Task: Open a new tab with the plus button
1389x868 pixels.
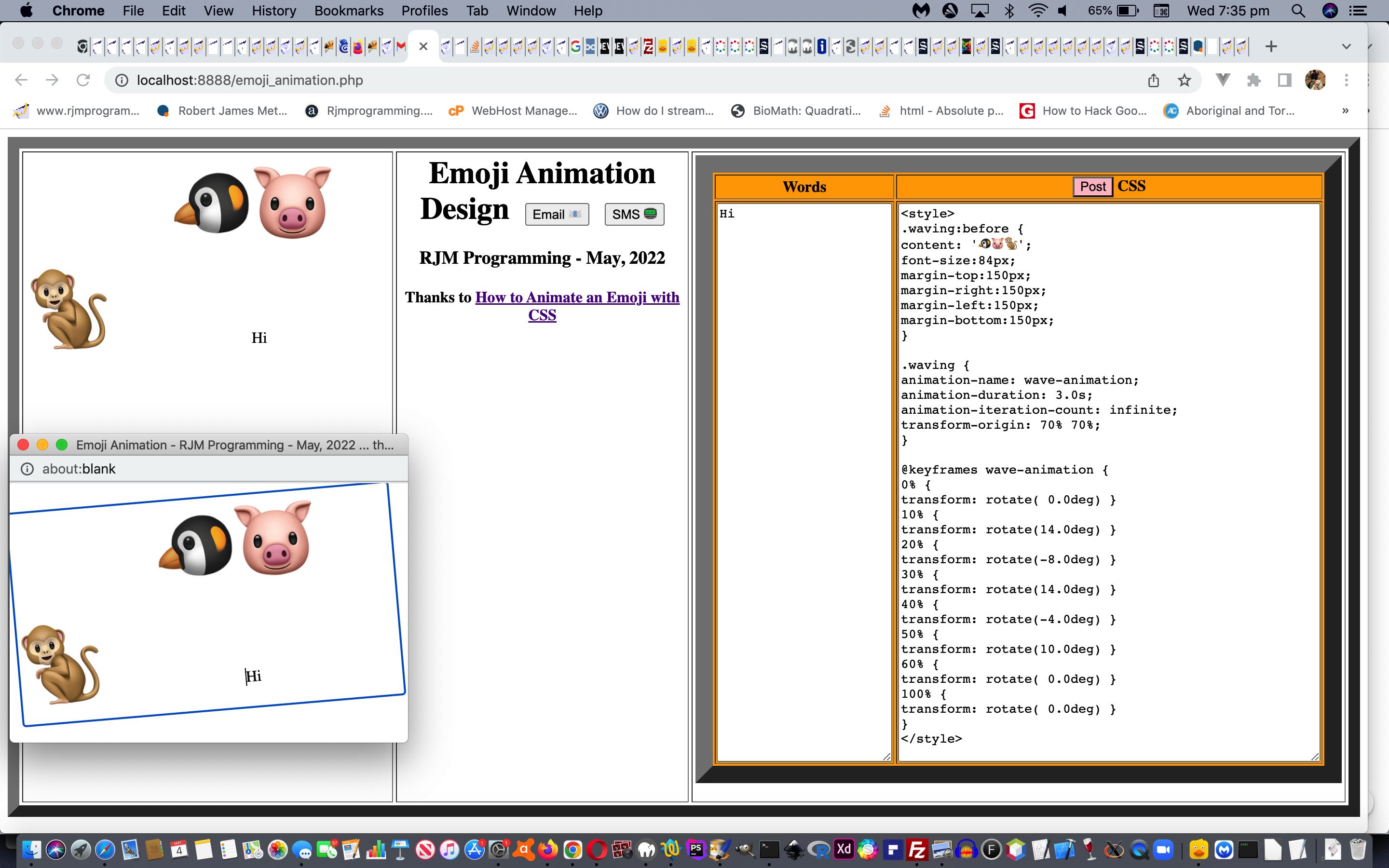Action: coord(1271,46)
